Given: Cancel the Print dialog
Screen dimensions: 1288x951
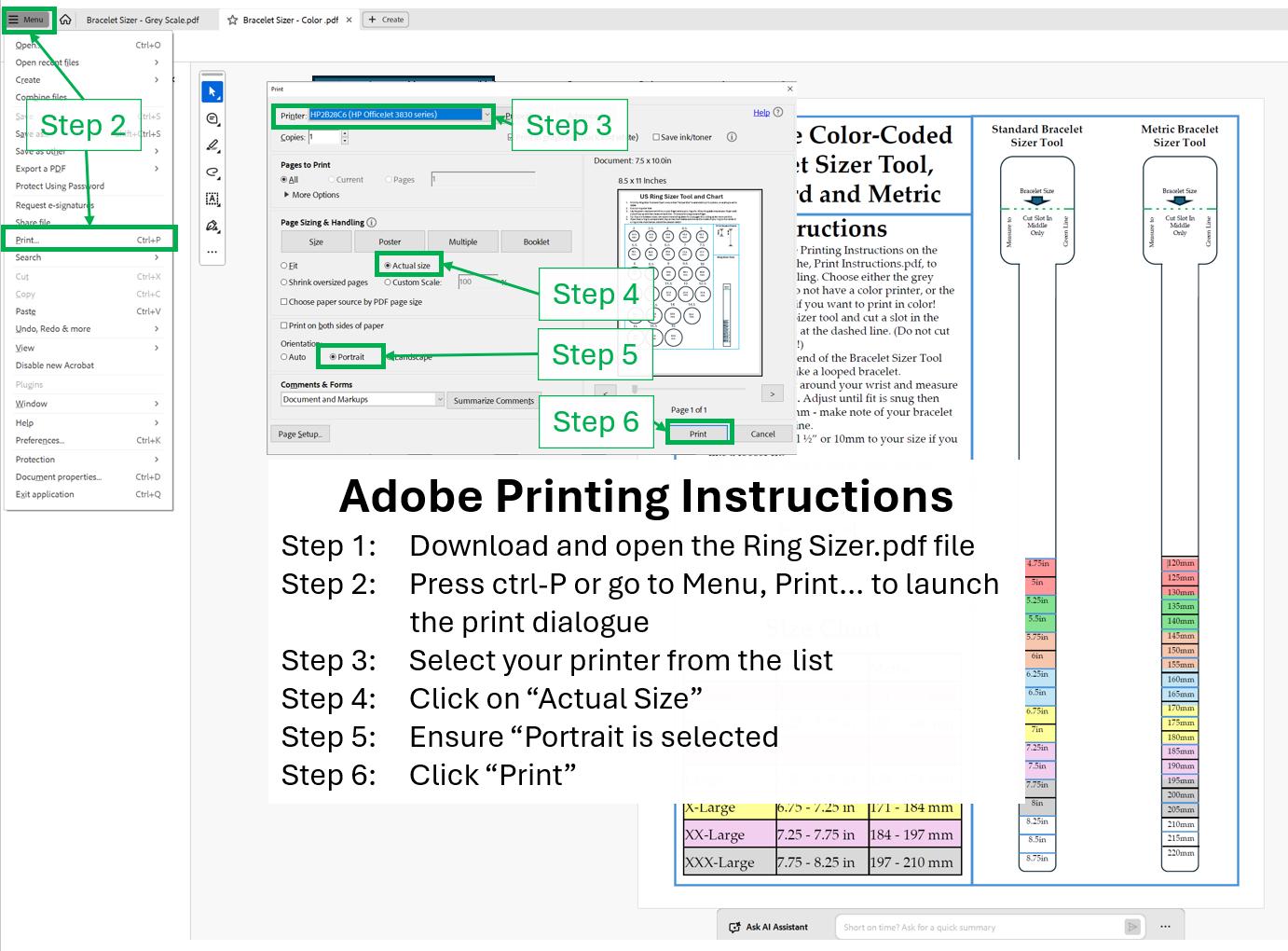Looking at the screenshot, I should (x=763, y=434).
